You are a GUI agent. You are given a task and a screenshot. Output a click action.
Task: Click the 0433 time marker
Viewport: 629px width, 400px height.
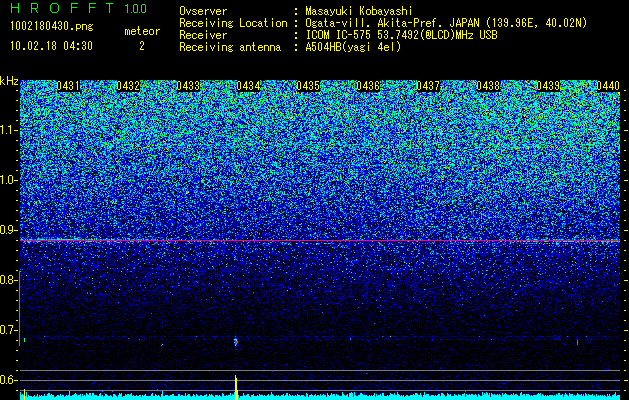(x=188, y=86)
